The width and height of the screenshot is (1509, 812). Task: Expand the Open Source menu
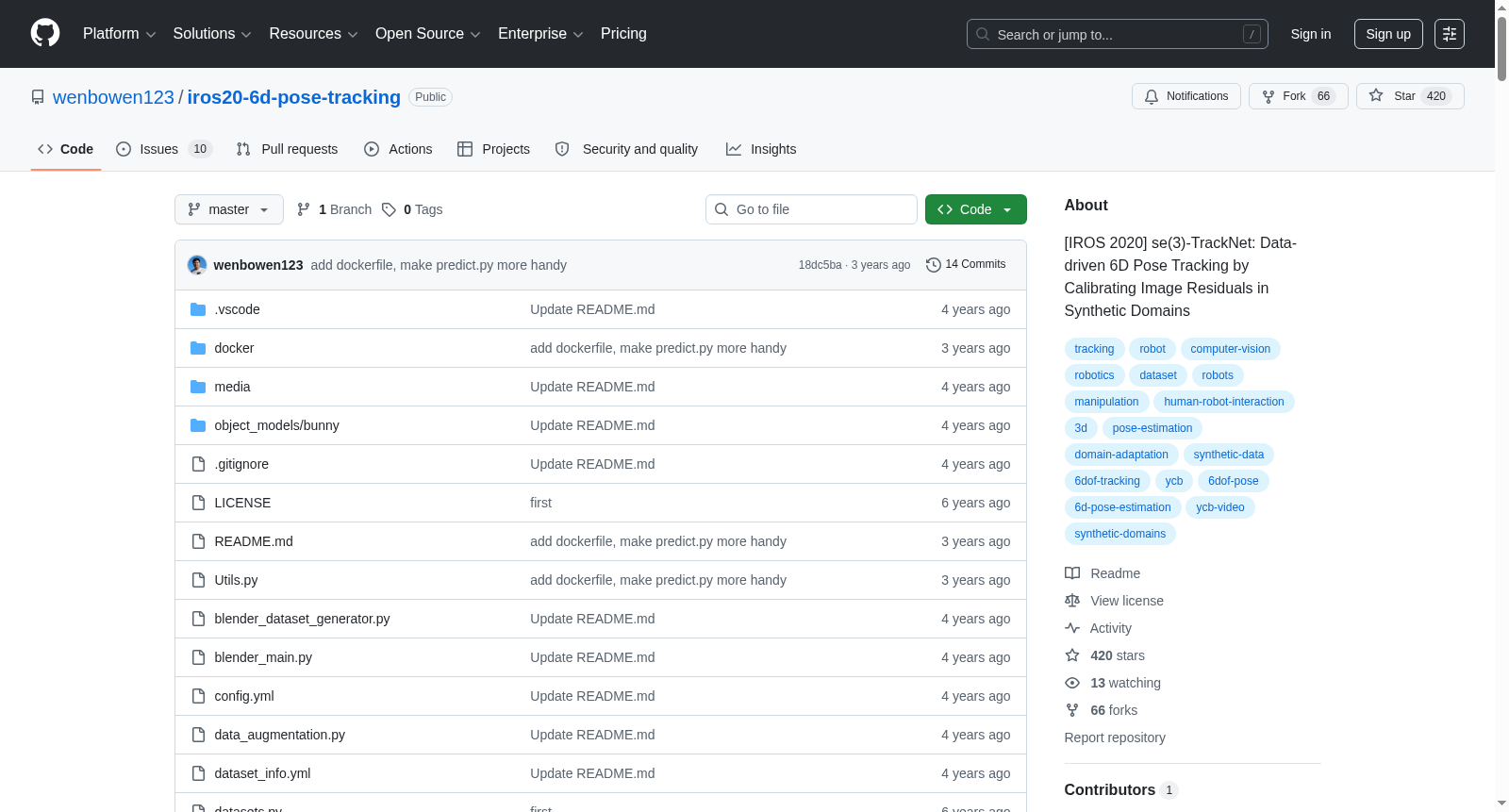click(x=428, y=34)
